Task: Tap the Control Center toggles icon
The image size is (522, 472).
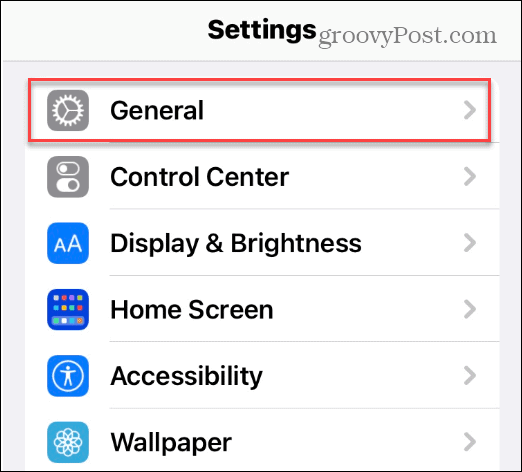Action: (x=68, y=177)
